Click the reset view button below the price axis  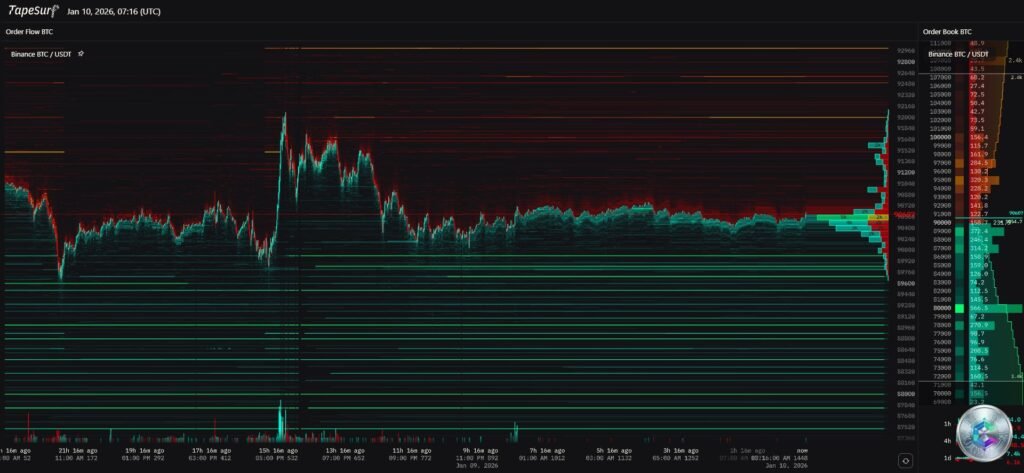pos(904,460)
